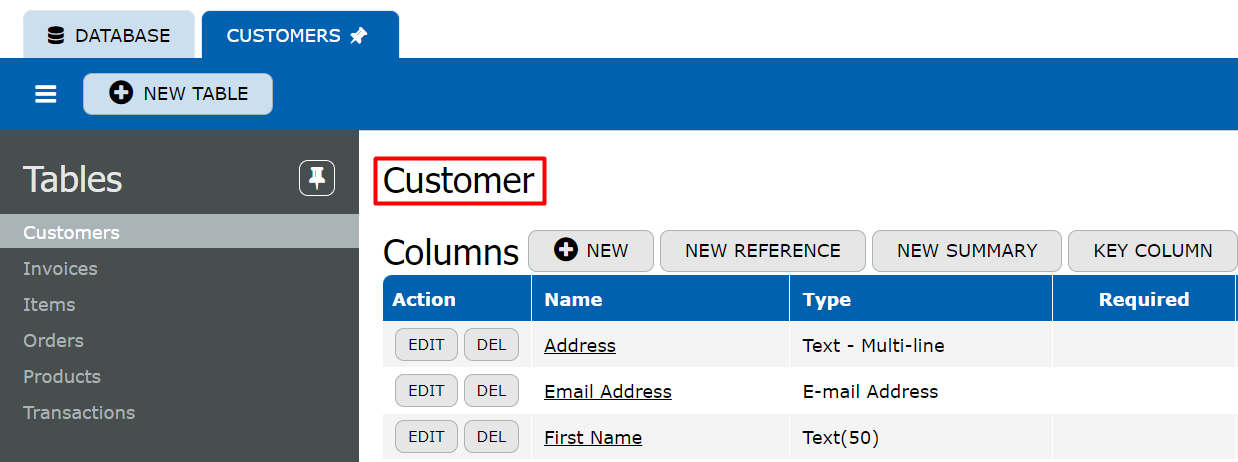Click the Type column header

(x=921, y=299)
